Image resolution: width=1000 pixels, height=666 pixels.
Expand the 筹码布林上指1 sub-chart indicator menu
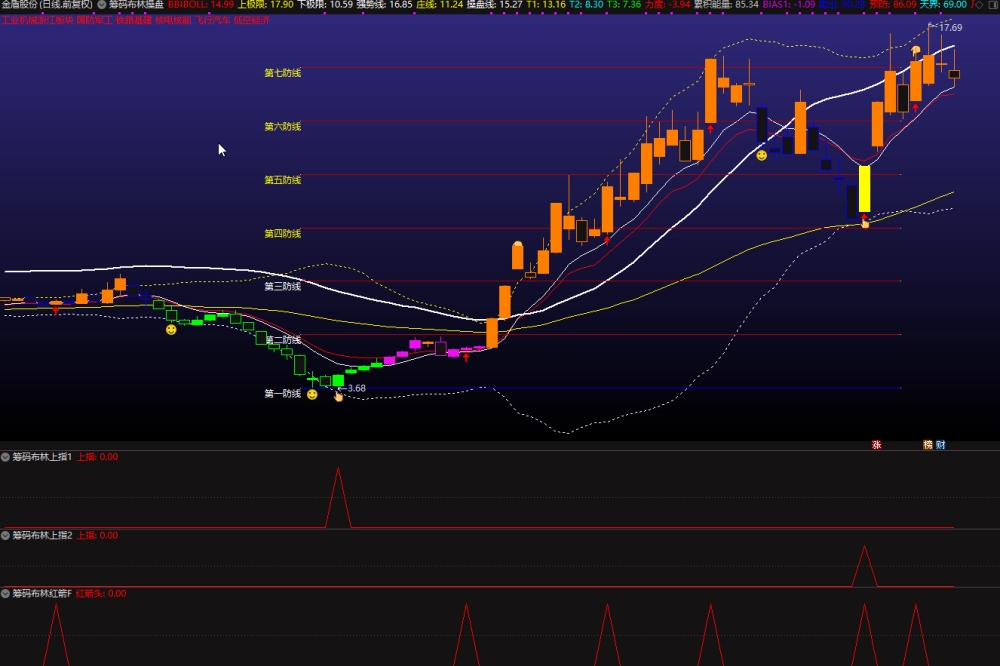[5, 457]
